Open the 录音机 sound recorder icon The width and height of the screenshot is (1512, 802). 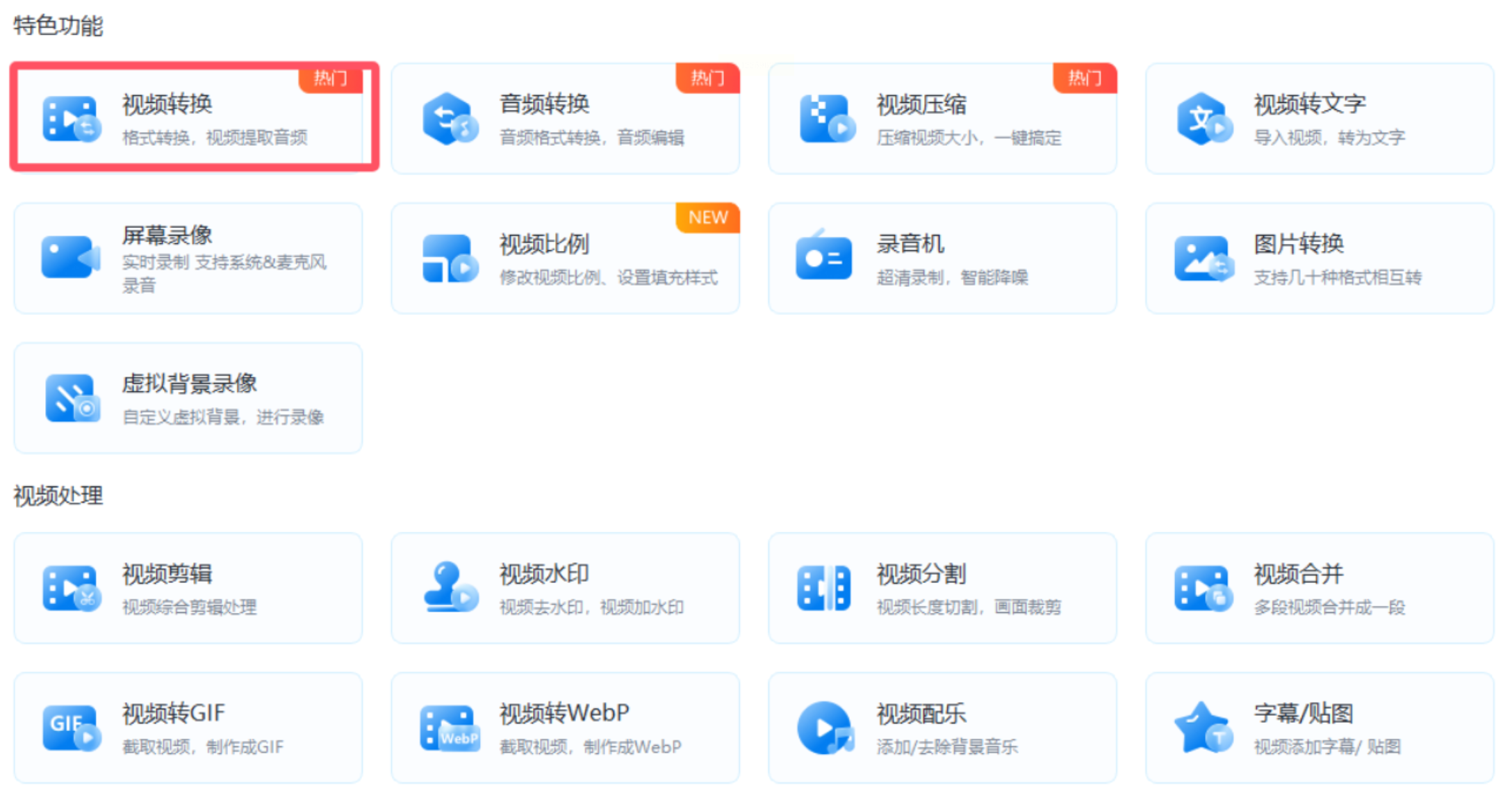[x=824, y=257]
